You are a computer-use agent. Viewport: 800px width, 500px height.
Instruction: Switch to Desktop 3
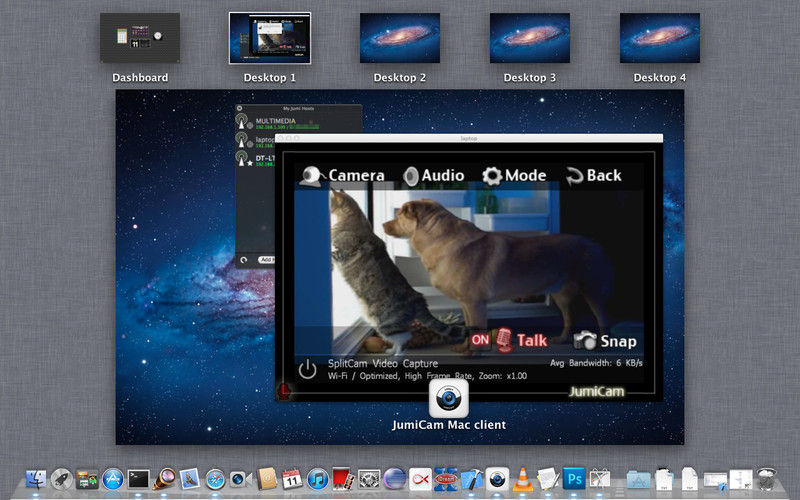click(x=530, y=38)
